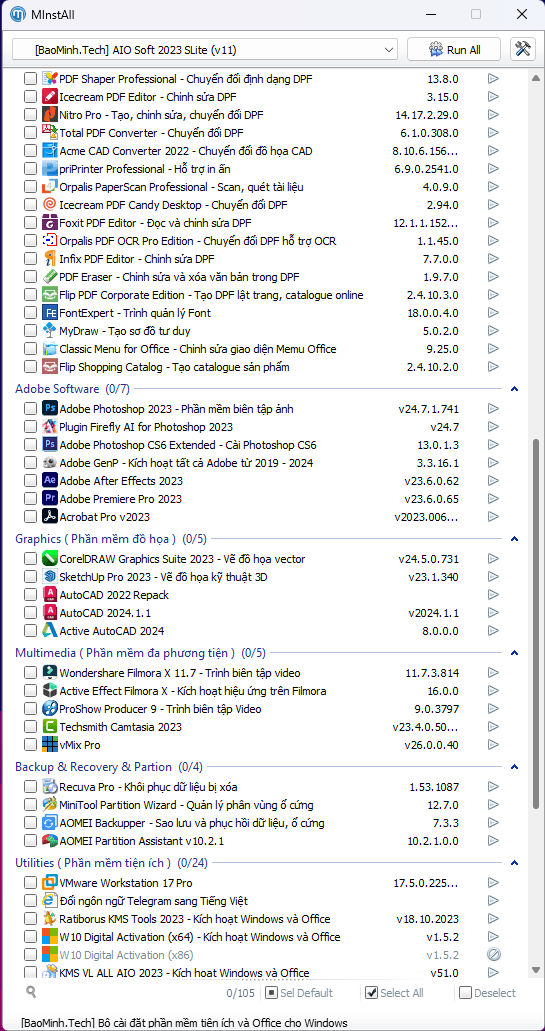Select the Active Effect Filmora X row
Screen dimensions: 545x1031
(263, 691)
